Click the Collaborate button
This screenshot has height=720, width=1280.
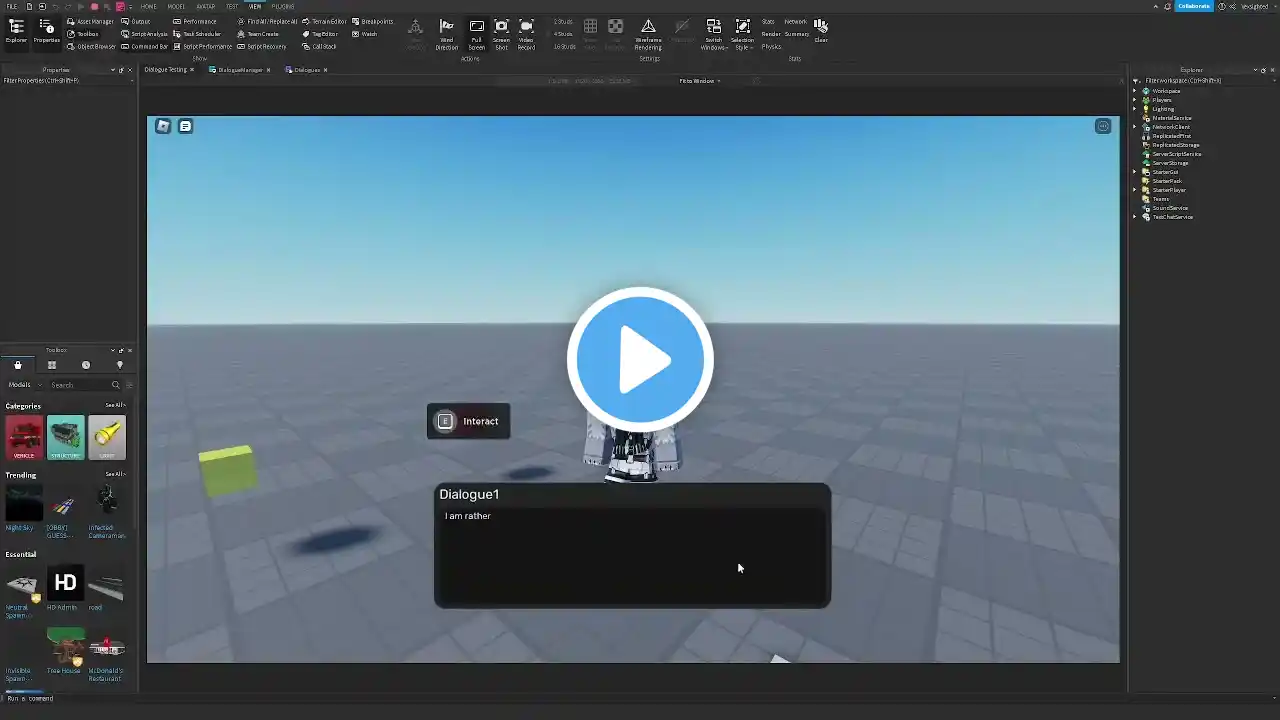[1193, 6]
